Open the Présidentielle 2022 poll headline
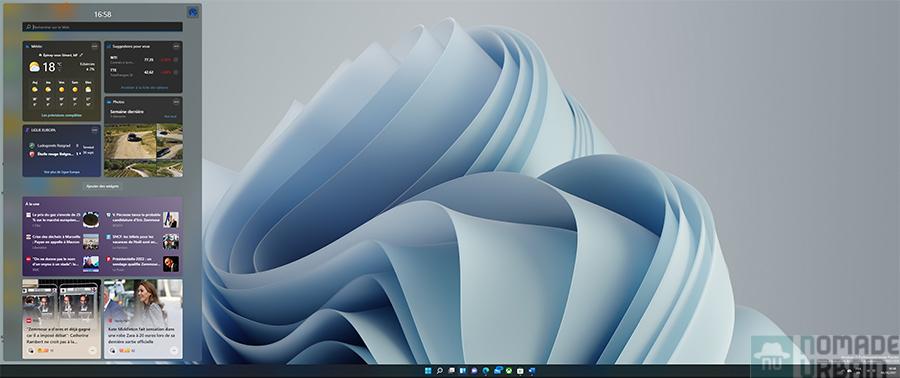Screen dimensions: 900x378 137,262
